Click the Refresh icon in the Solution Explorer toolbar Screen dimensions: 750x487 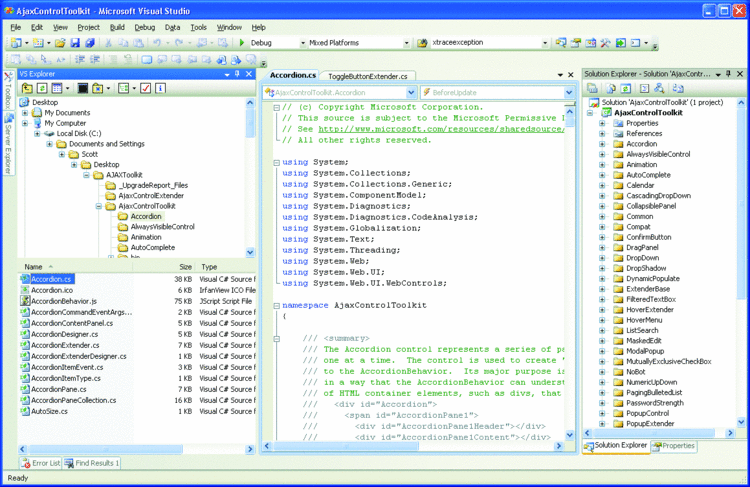pyautogui.click(x=626, y=89)
